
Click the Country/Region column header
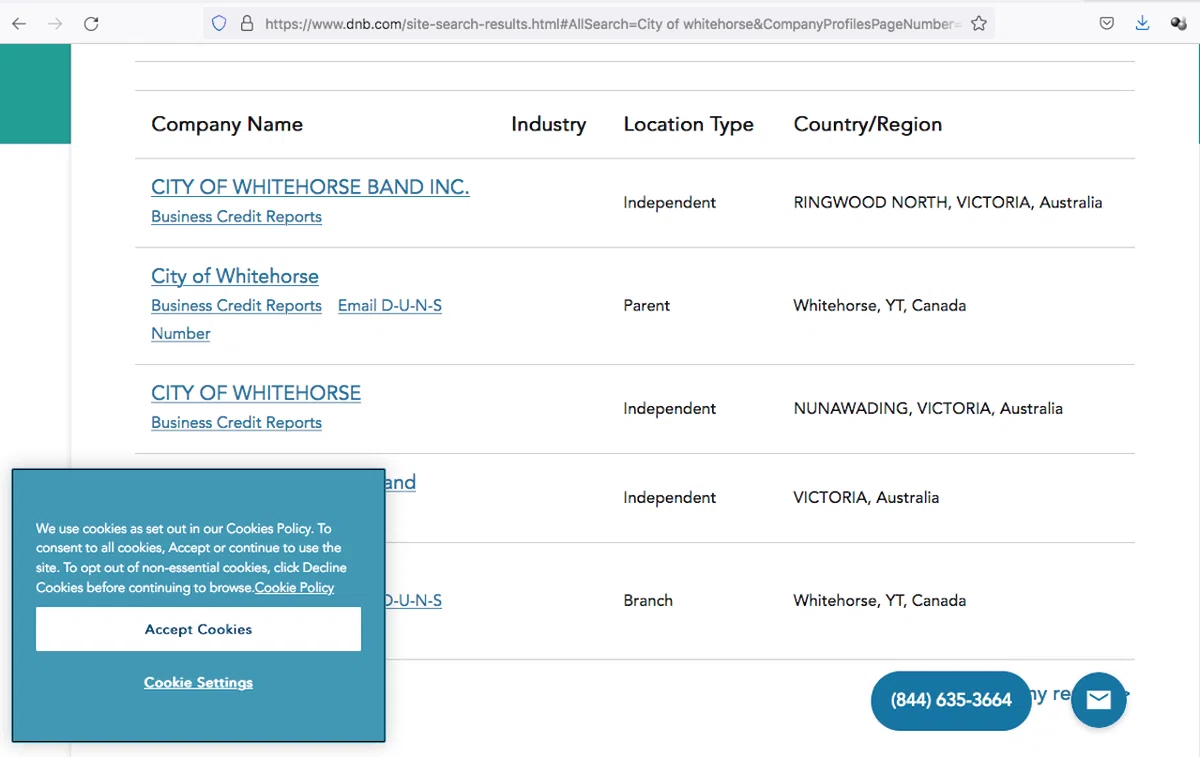[868, 124]
